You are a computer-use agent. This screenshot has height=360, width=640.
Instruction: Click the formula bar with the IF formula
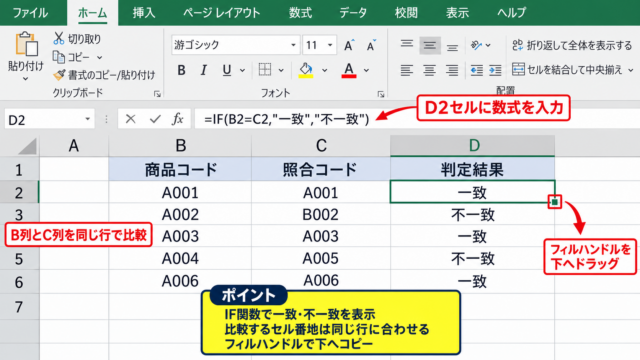point(417,119)
